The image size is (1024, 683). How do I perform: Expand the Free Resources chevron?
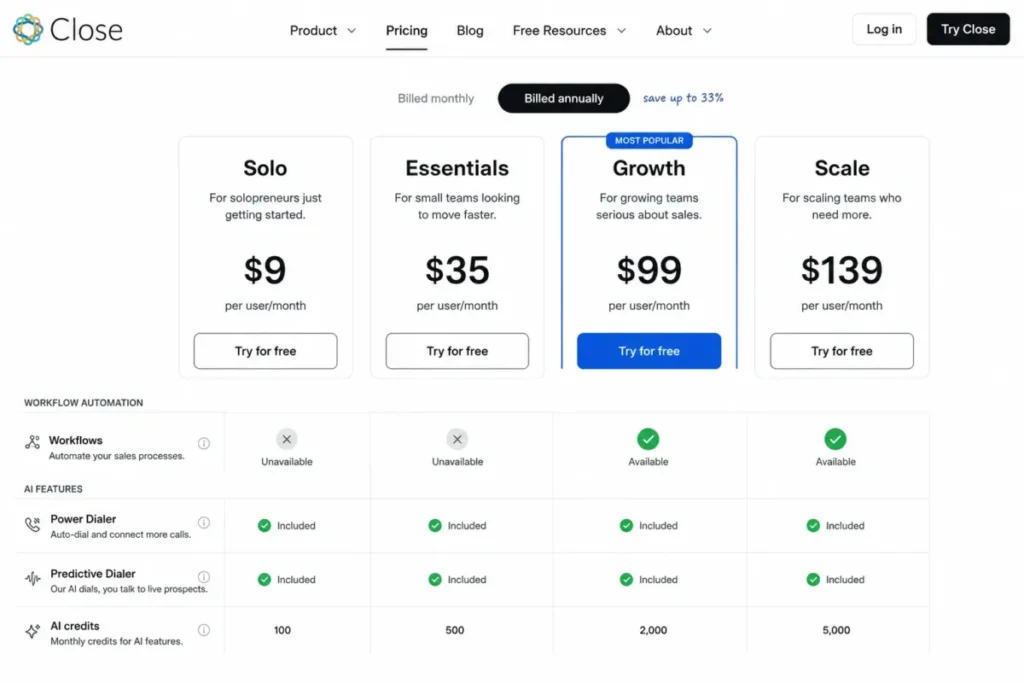622,31
